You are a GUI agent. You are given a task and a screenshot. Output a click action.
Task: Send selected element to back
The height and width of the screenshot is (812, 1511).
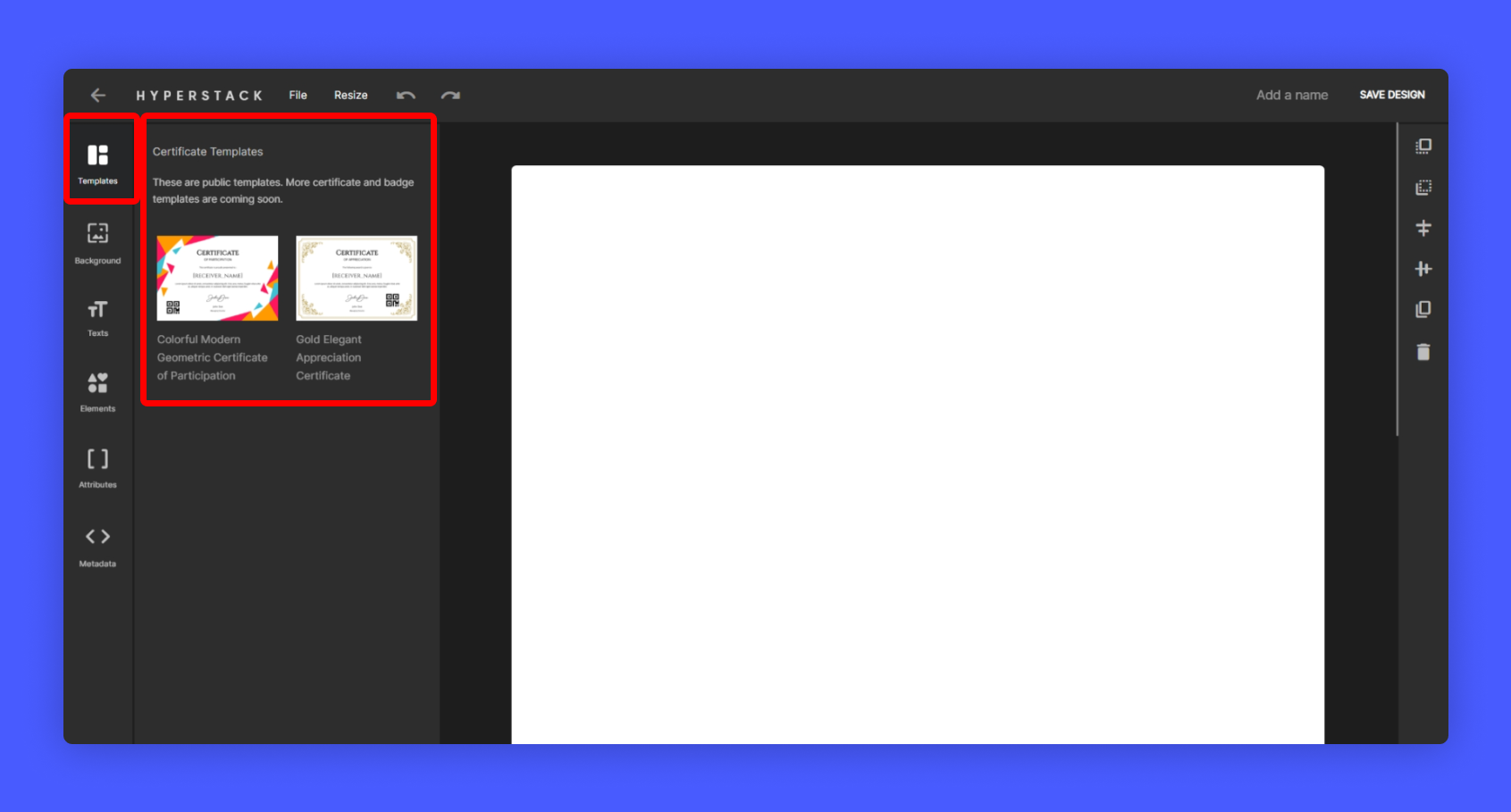click(x=1423, y=188)
